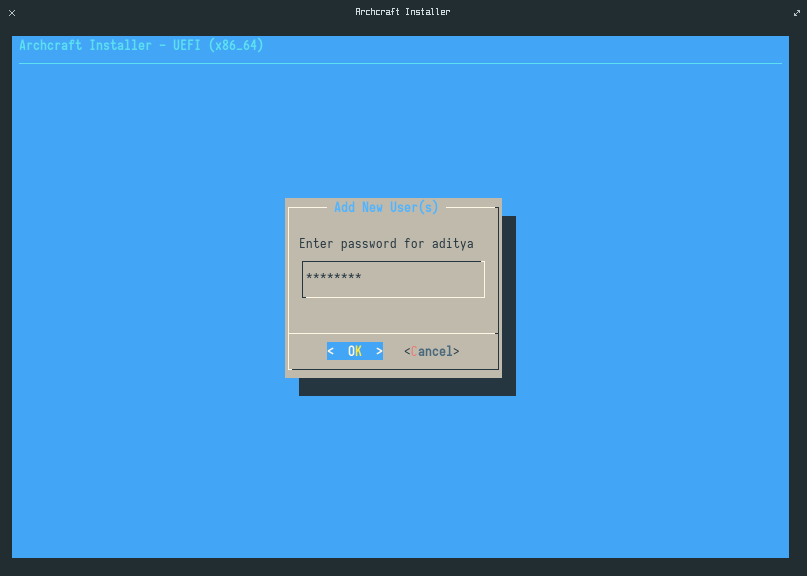The image size is (807, 576).
Task: Click the 'Archcraft Installer' window title bar text
Action: point(402,12)
